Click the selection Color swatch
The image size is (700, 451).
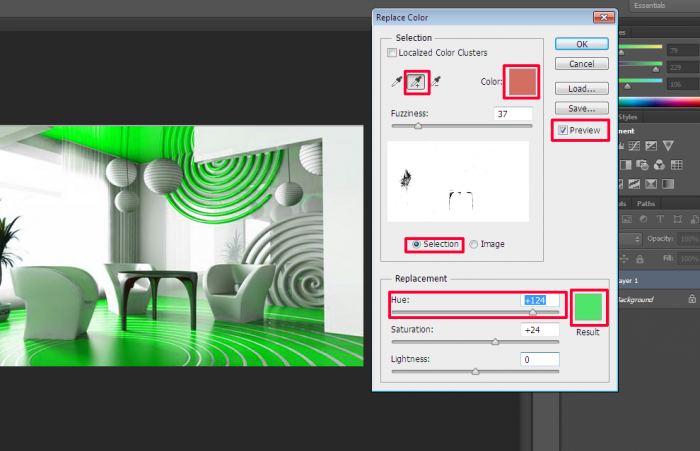pyautogui.click(x=521, y=82)
